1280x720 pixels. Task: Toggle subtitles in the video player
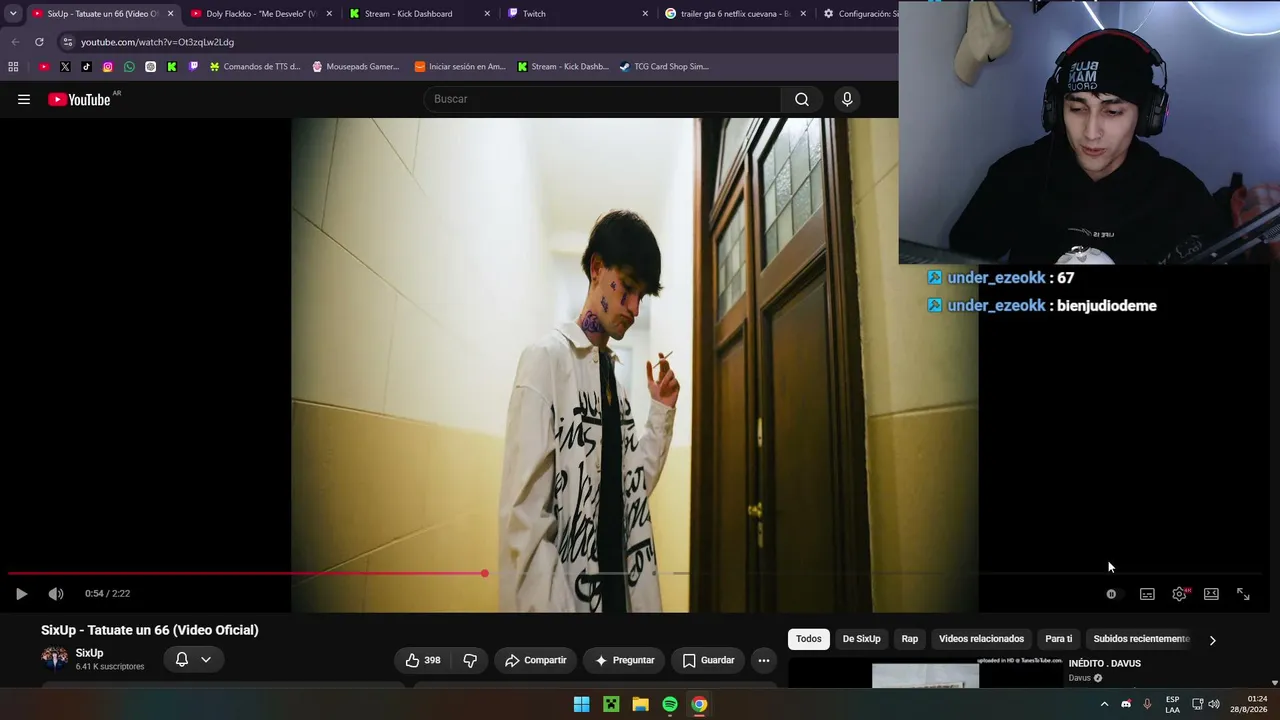[1147, 594]
